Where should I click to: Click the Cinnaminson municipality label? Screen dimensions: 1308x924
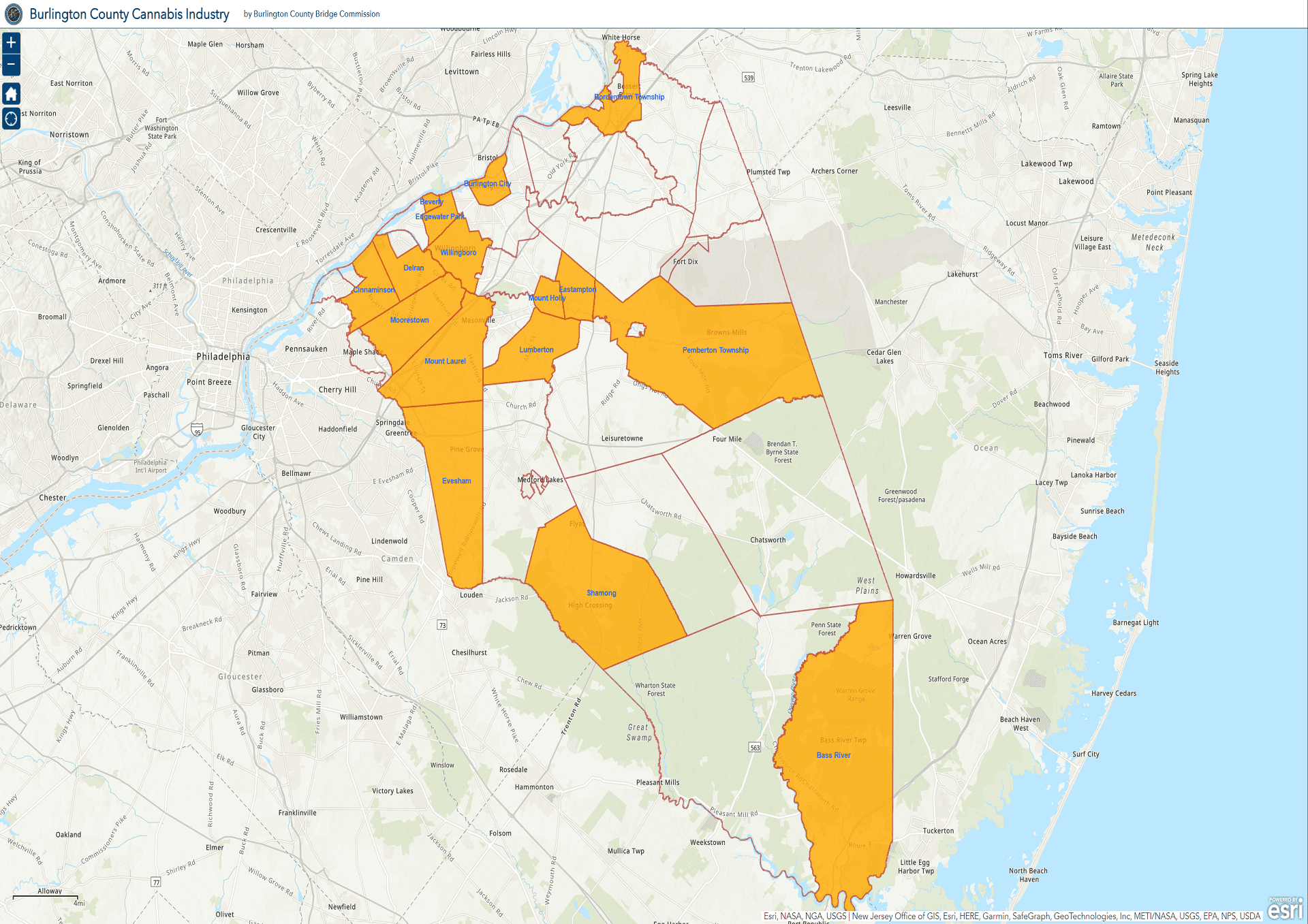(x=374, y=290)
